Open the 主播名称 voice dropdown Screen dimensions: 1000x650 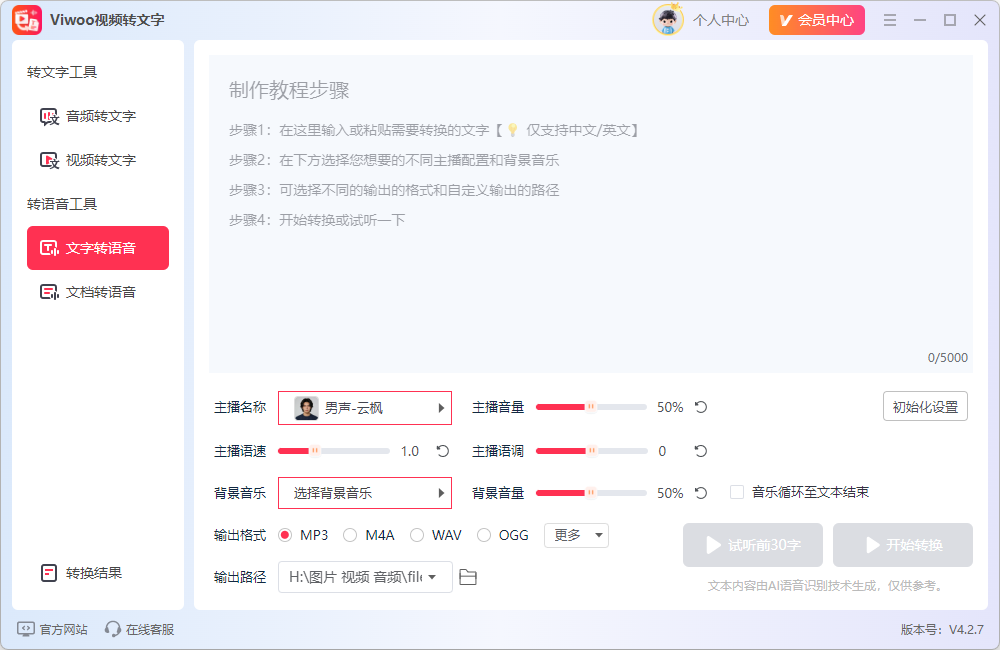[x=365, y=408]
